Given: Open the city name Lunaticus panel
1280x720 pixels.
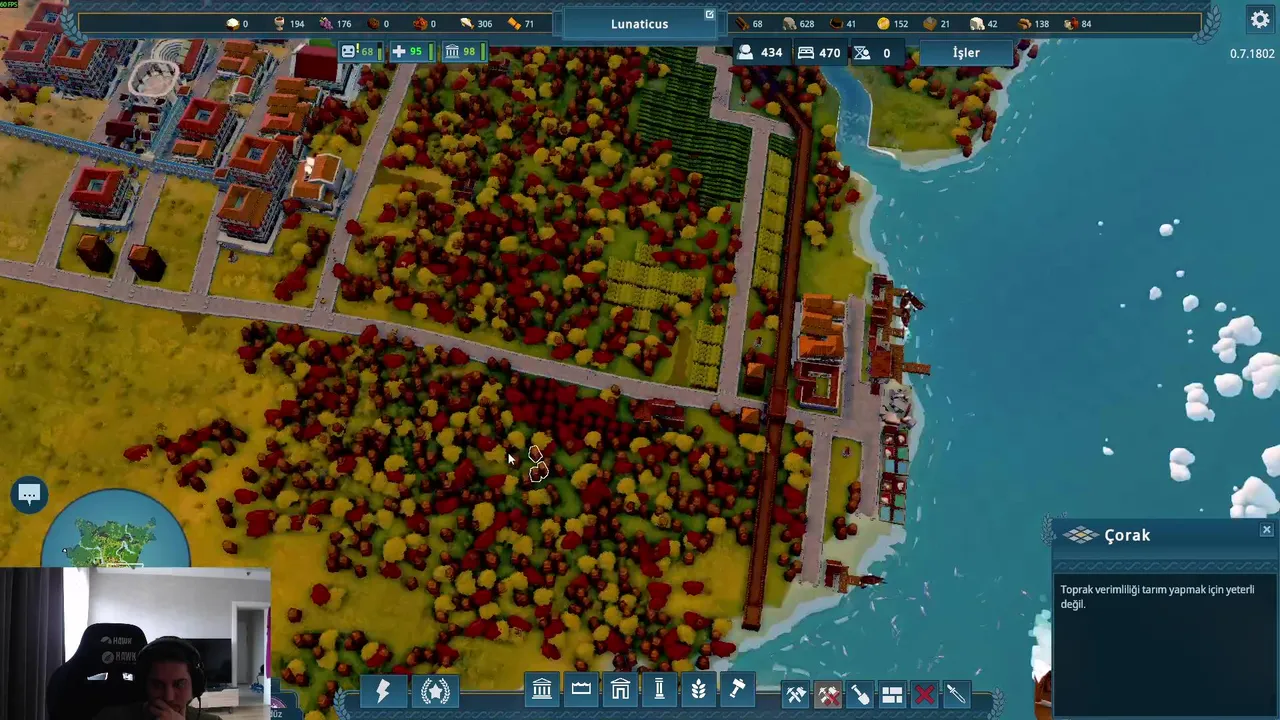Looking at the screenshot, I should (639, 24).
